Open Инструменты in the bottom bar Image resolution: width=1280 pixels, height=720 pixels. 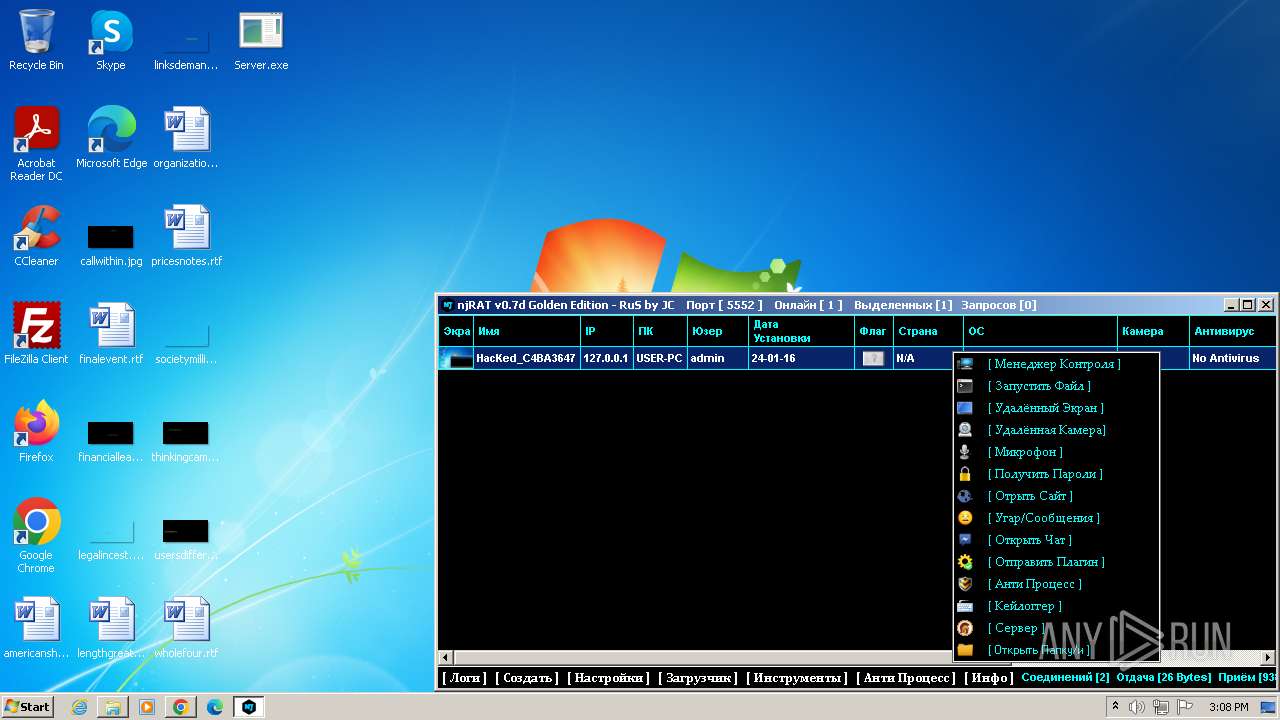pos(798,678)
